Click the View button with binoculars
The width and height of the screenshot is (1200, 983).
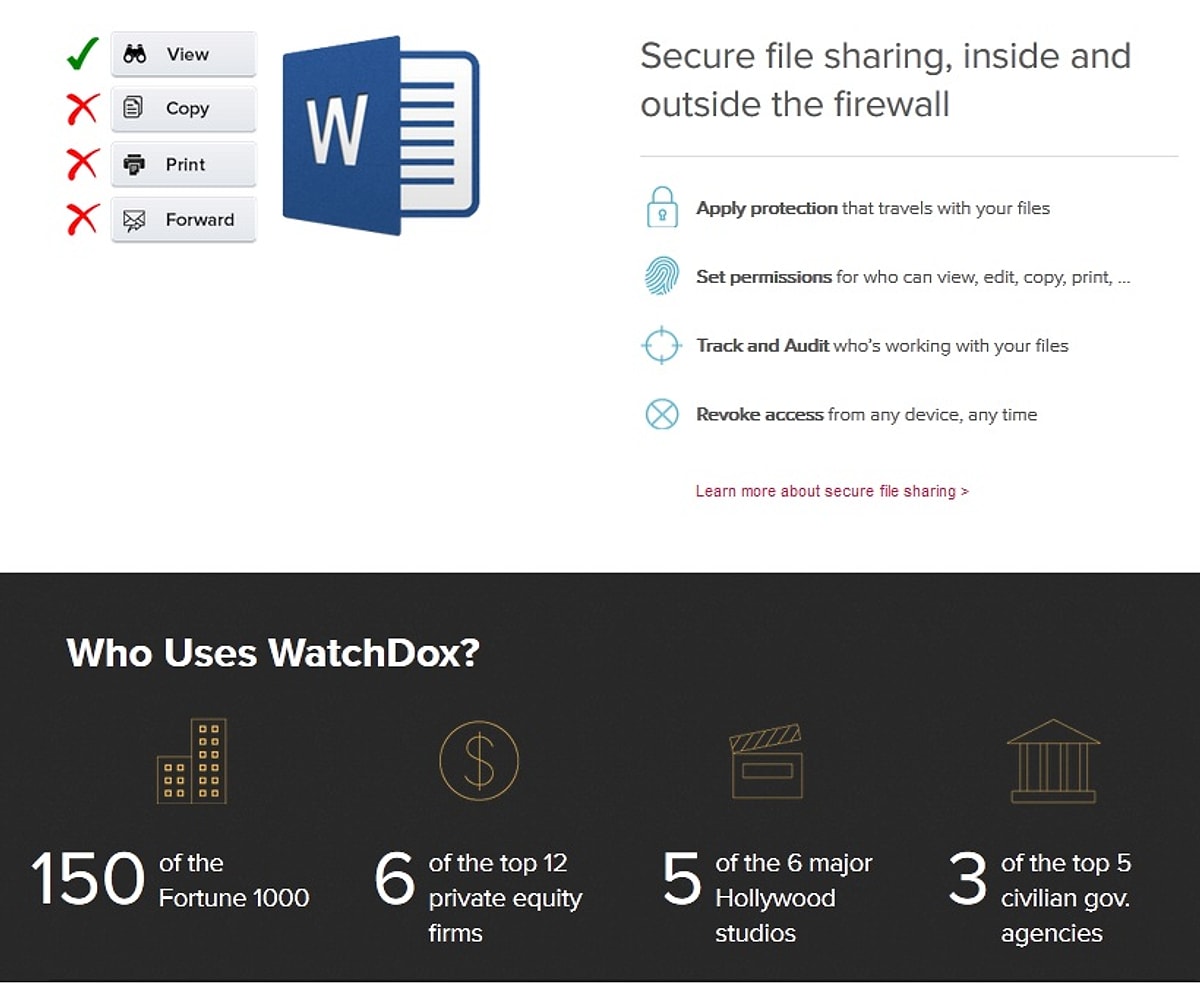(183, 54)
